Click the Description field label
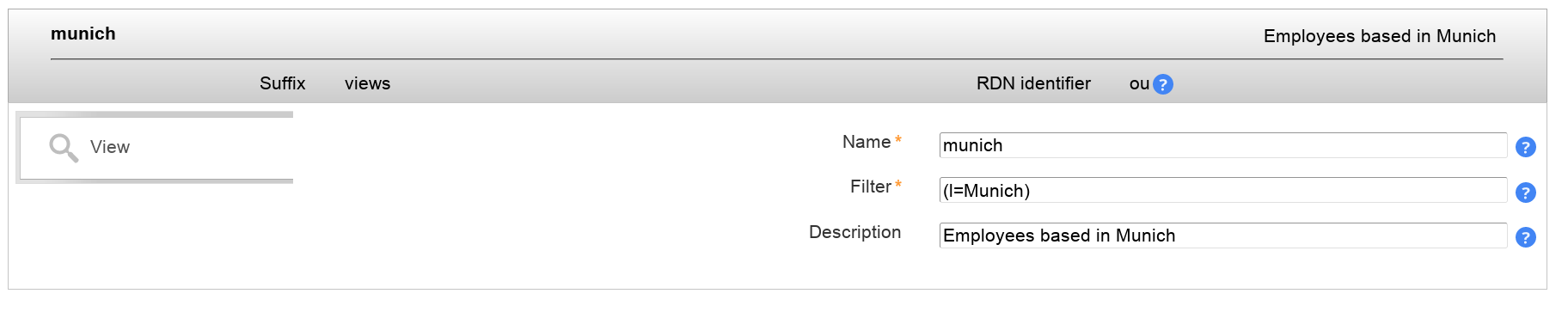This screenshot has width=1568, height=312. [x=855, y=232]
